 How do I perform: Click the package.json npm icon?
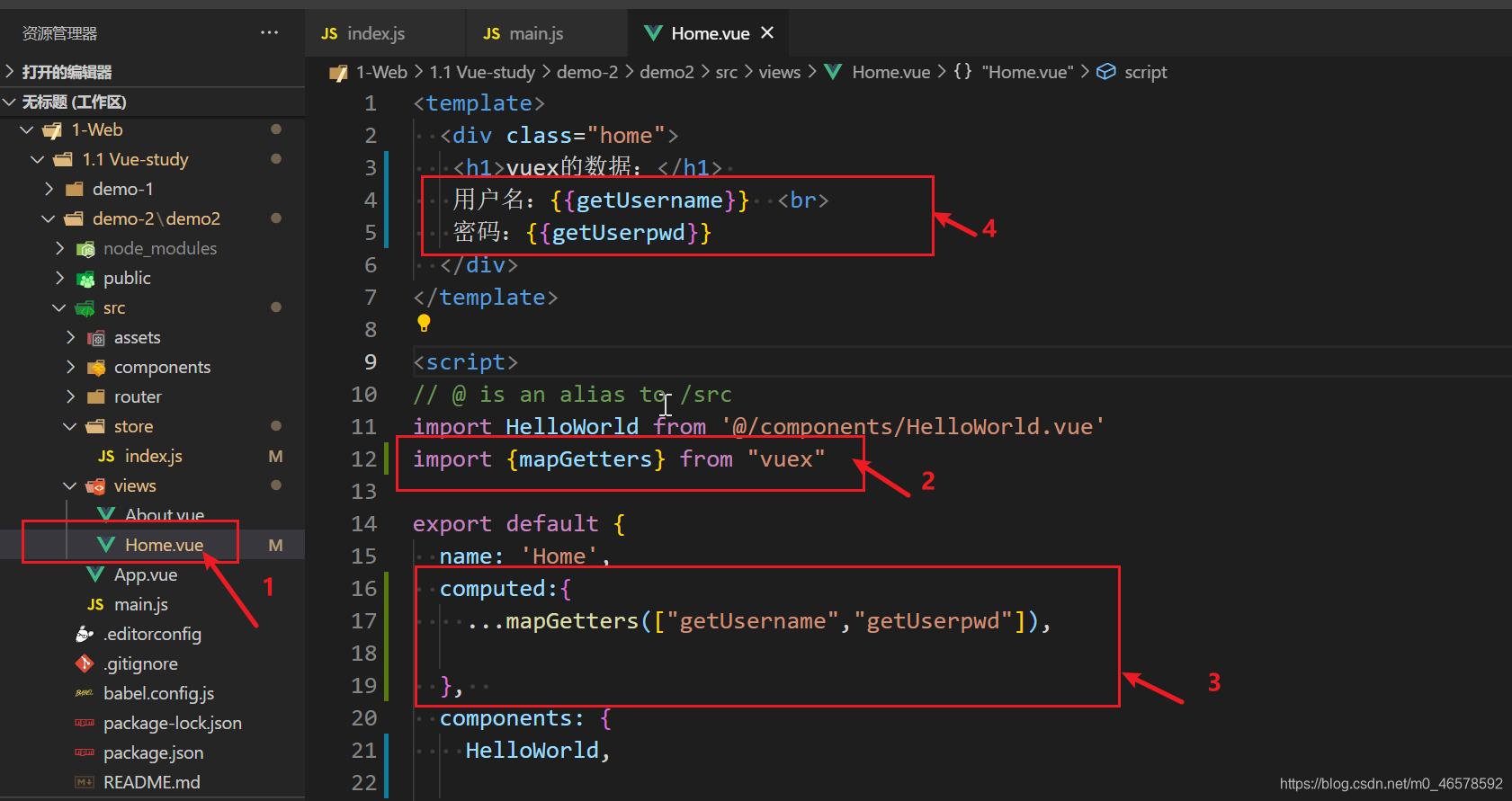pyautogui.click(x=85, y=753)
